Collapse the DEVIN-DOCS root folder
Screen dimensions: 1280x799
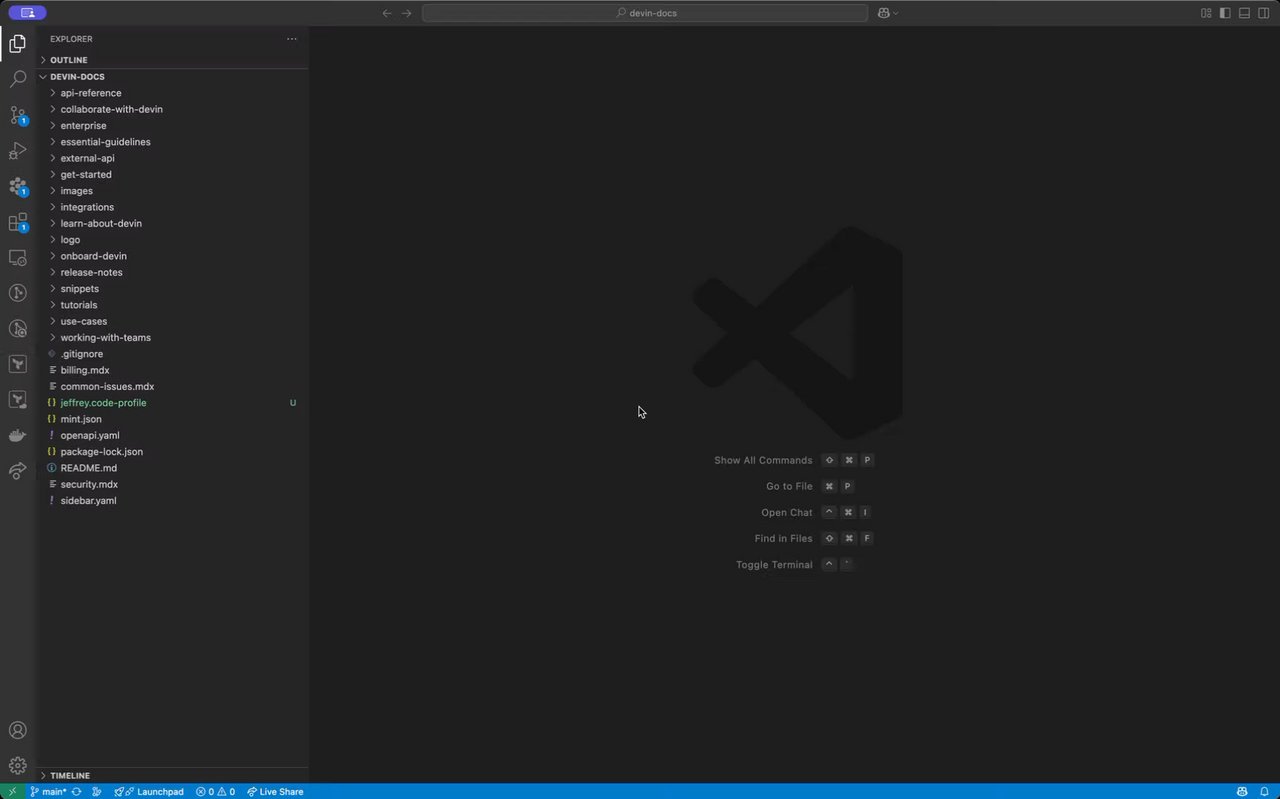click(x=173, y=76)
